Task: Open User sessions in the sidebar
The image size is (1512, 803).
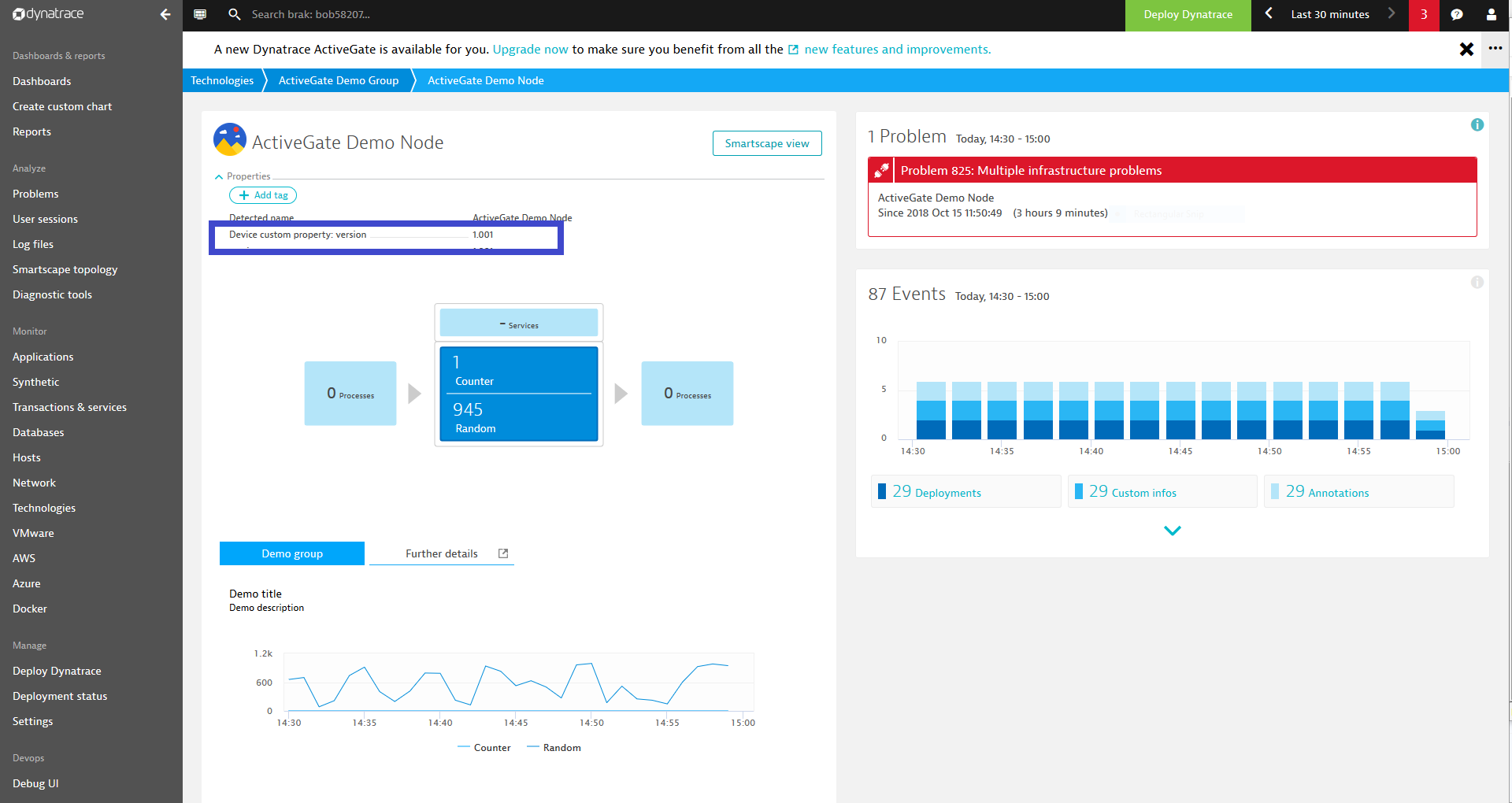Action: pyautogui.click(x=45, y=219)
